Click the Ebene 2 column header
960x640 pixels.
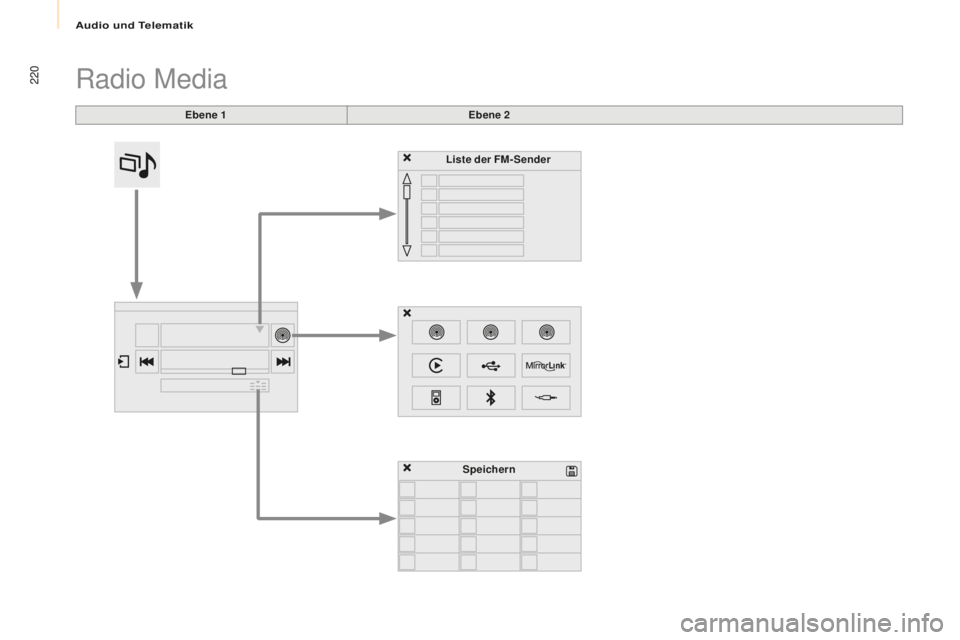(489, 115)
